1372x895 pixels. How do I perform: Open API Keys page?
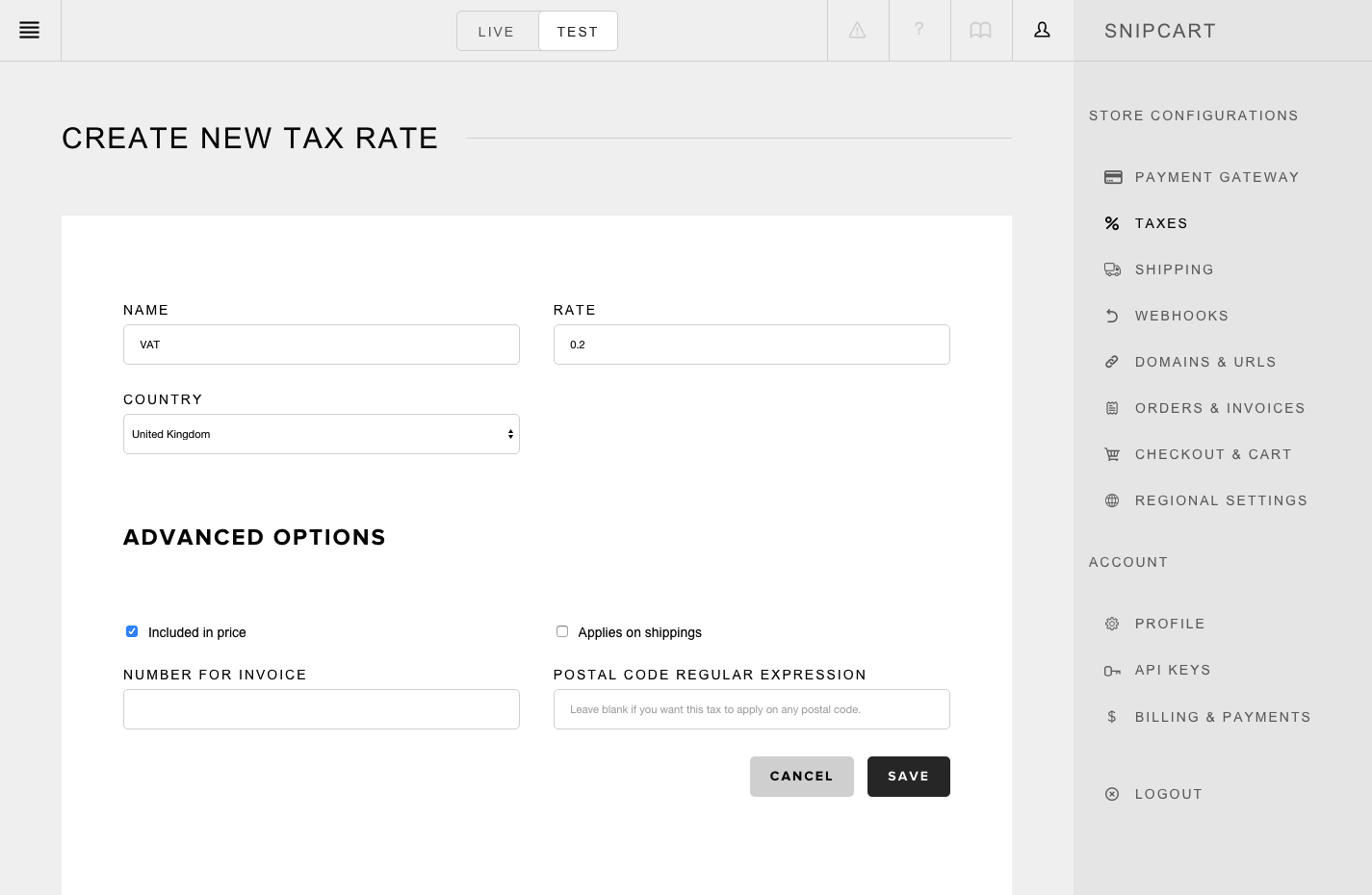coord(1173,670)
